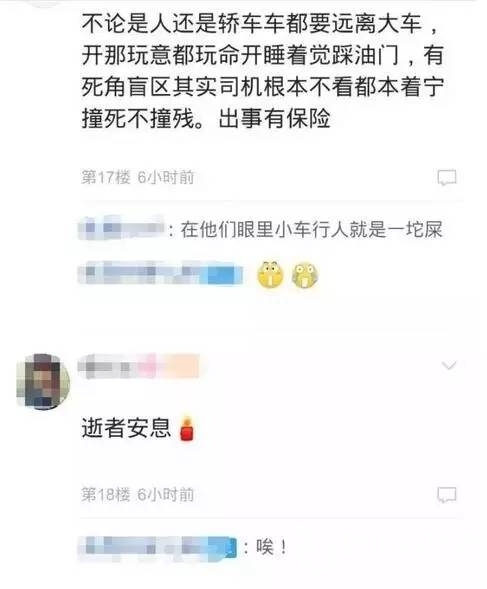Open the comment about 远离大车
The image size is (487, 589).
(262, 71)
